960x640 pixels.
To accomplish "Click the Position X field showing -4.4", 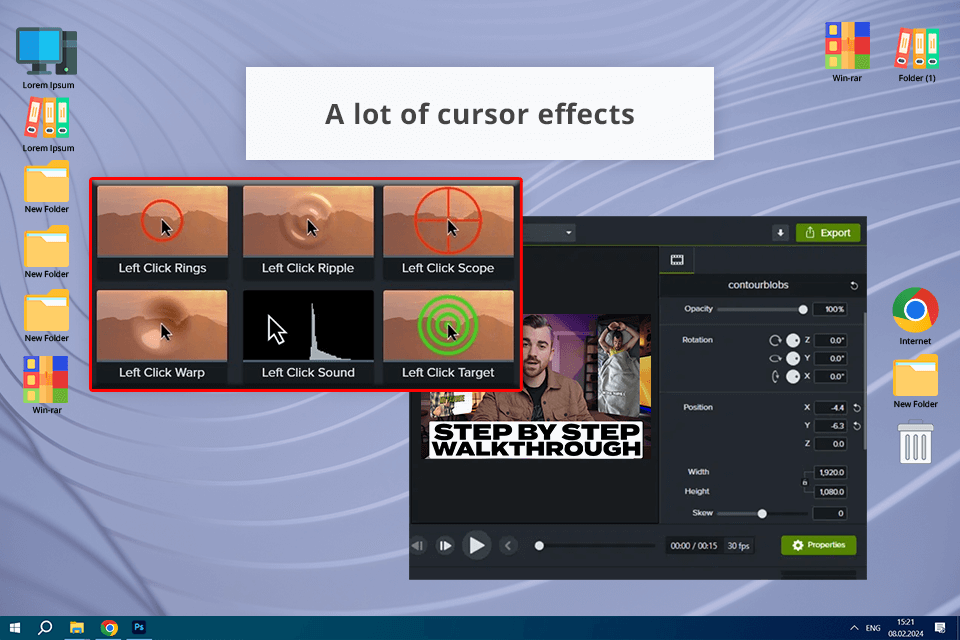I will (x=830, y=408).
